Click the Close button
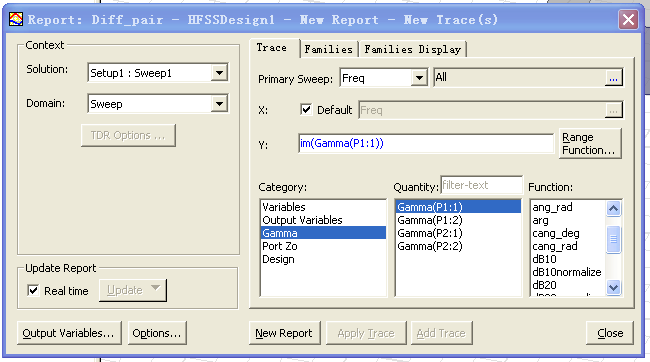This screenshot has width=650, height=362. [610, 333]
